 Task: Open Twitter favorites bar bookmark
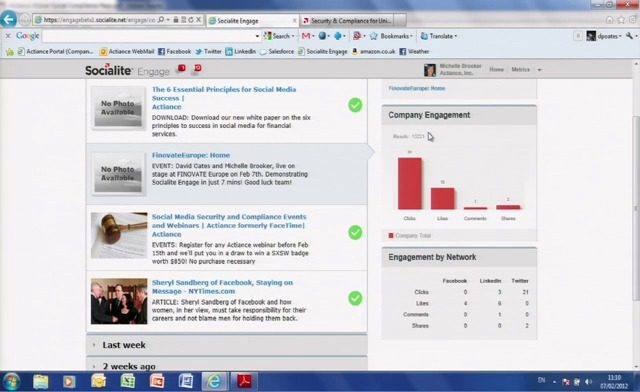pyautogui.click(x=208, y=51)
